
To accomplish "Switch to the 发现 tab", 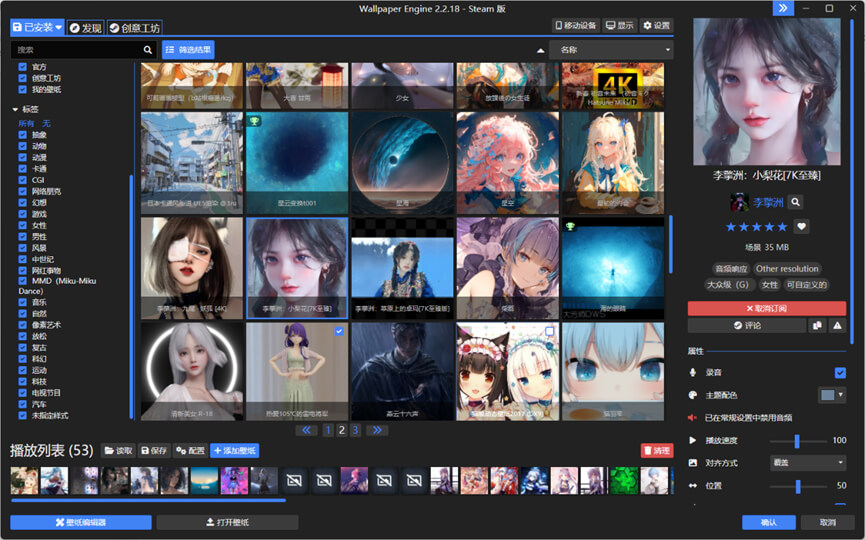I will pyautogui.click(x=86, y=28).
